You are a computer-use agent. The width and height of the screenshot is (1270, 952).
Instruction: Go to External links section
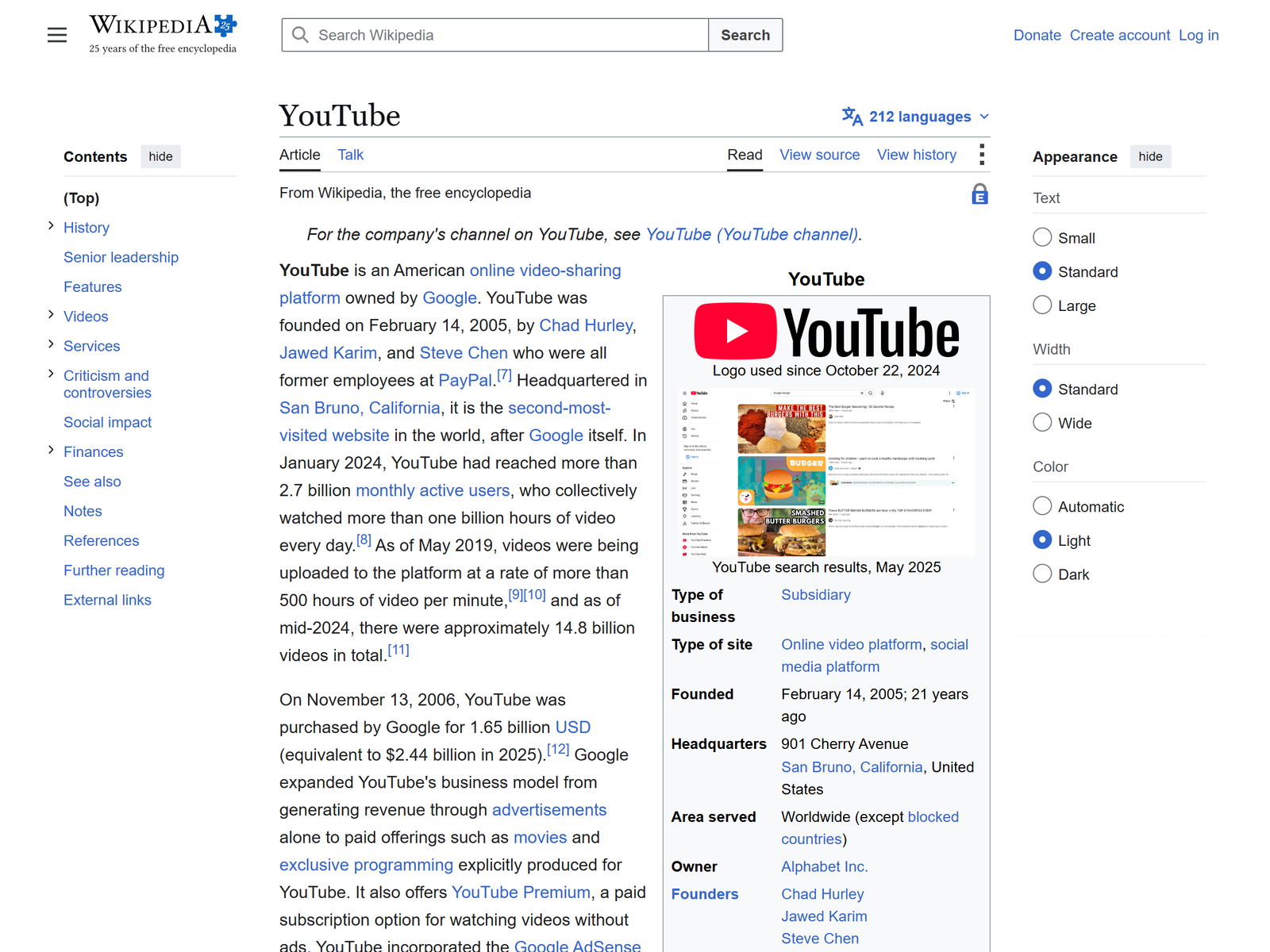point(108,600)
